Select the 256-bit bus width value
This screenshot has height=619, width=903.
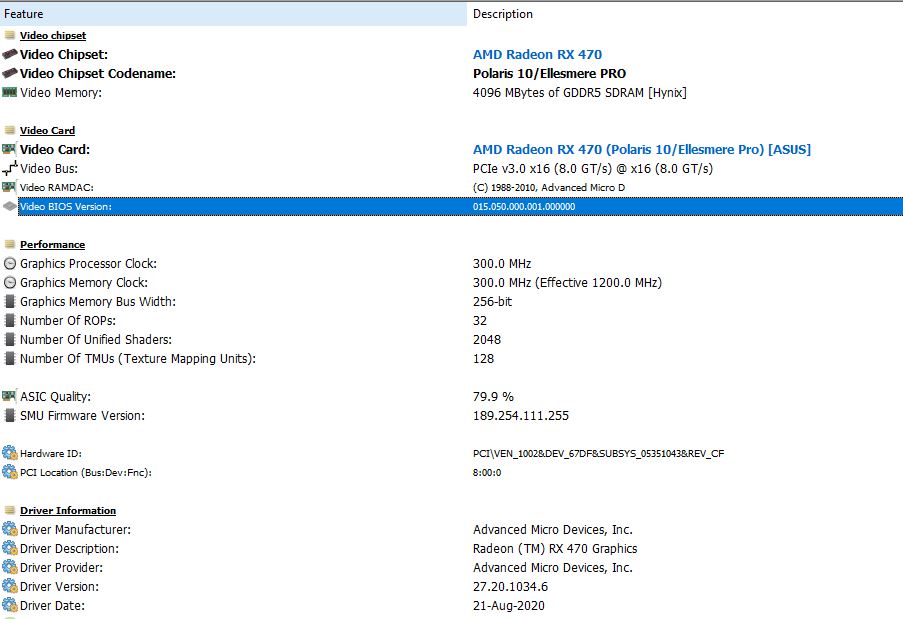click(492, 302)
